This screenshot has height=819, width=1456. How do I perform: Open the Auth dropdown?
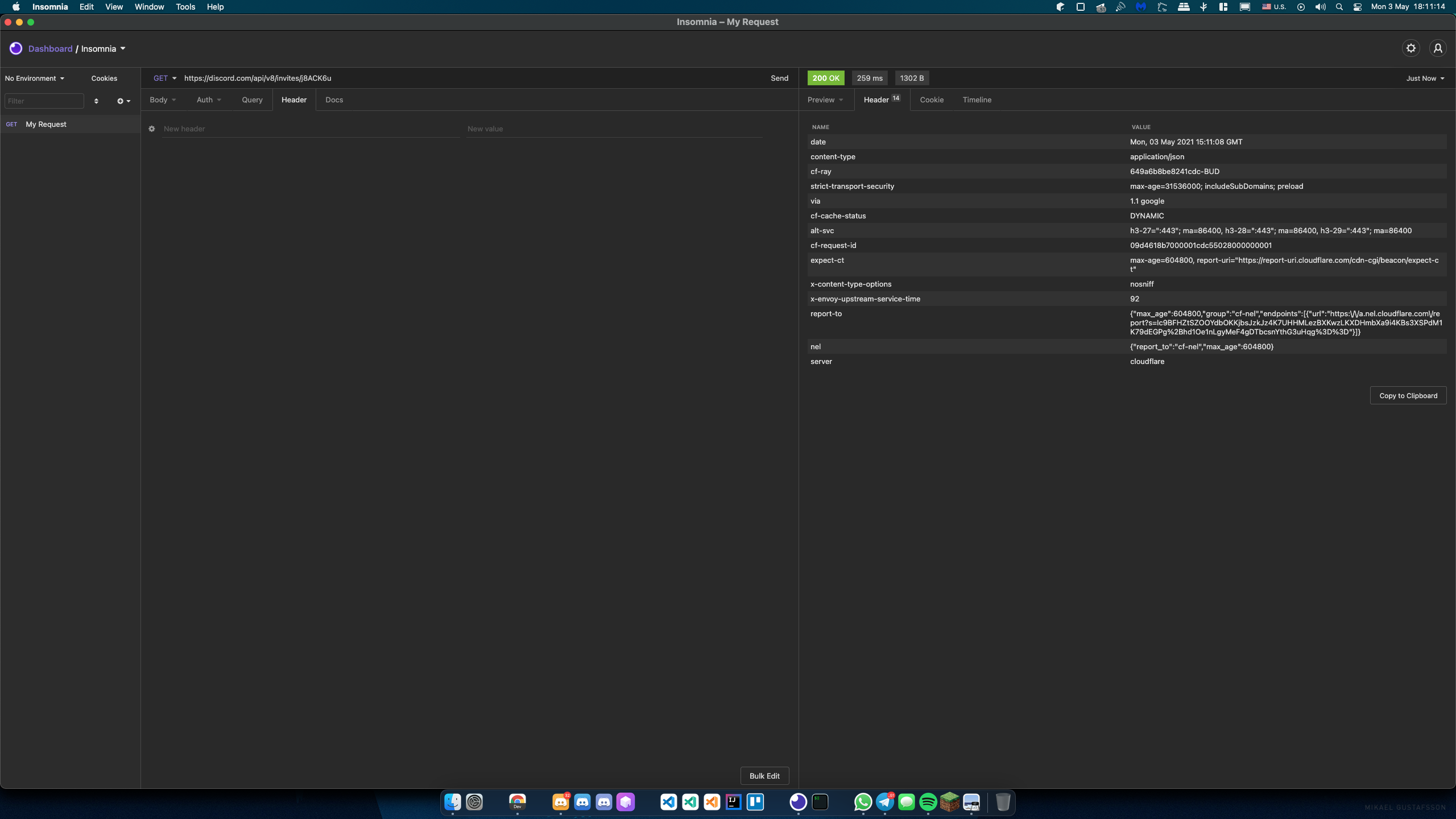click(208, 100)
